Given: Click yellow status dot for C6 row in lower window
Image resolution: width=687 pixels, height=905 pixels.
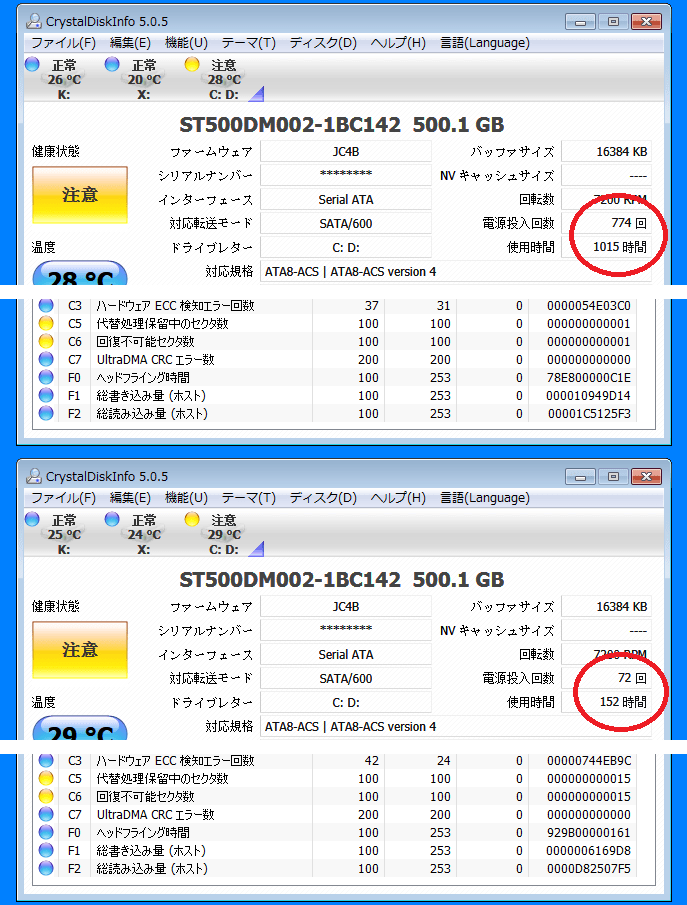Looking at the screenshot, I should (x=46, y=796).
